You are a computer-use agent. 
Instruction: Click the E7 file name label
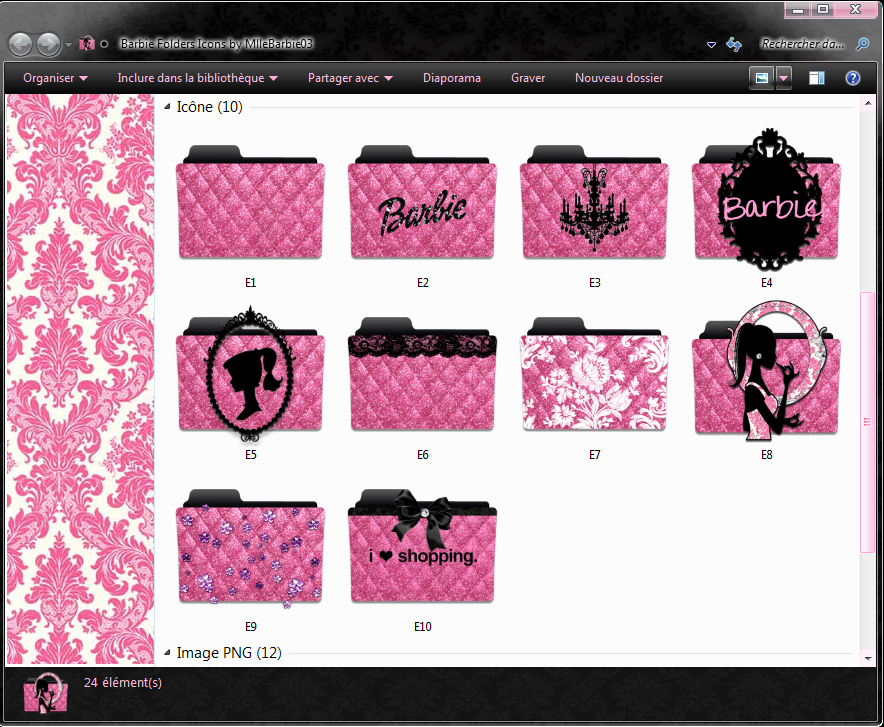click(594, 455)
